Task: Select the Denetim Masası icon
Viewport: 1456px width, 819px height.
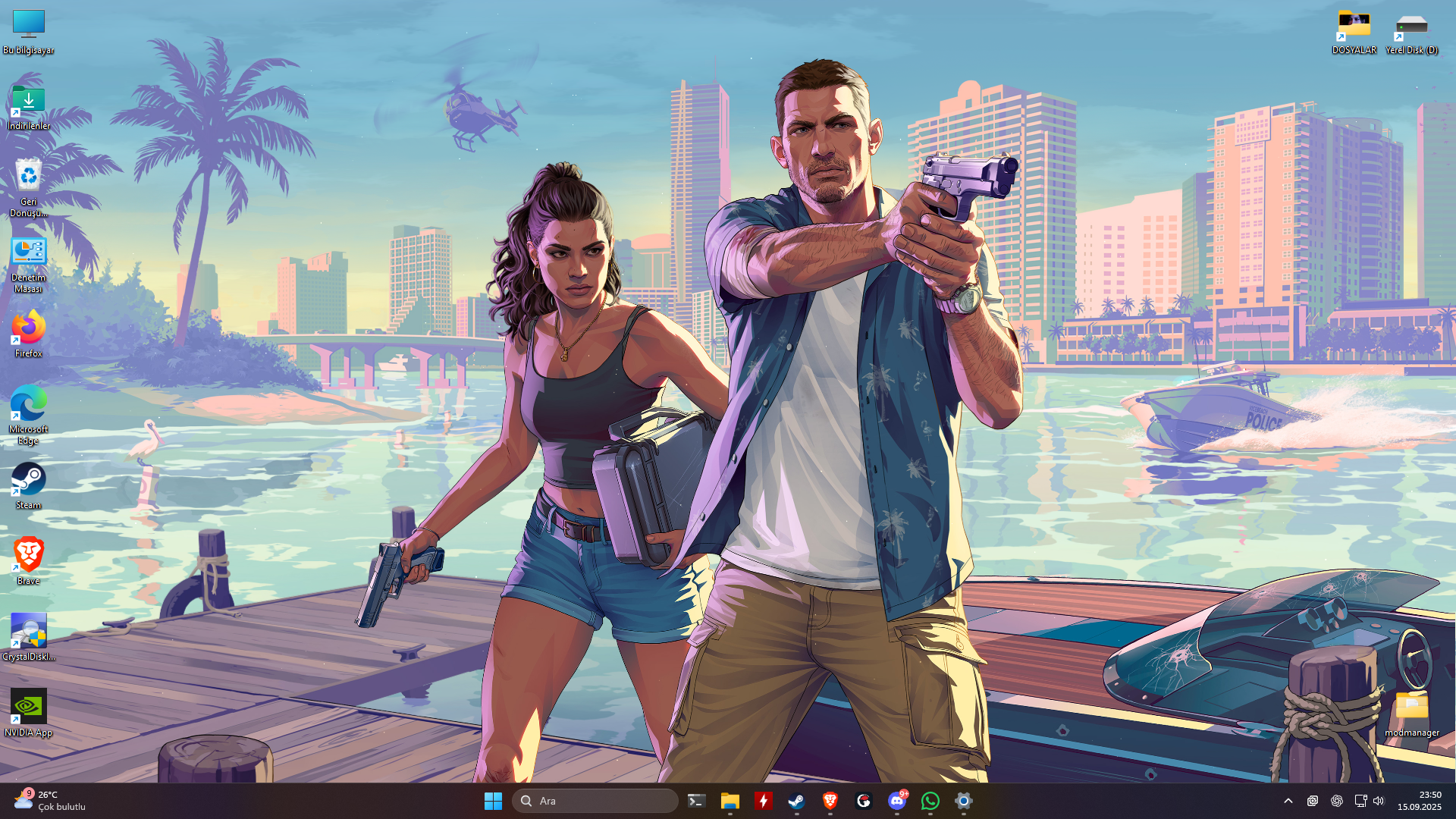Action: 28,265
